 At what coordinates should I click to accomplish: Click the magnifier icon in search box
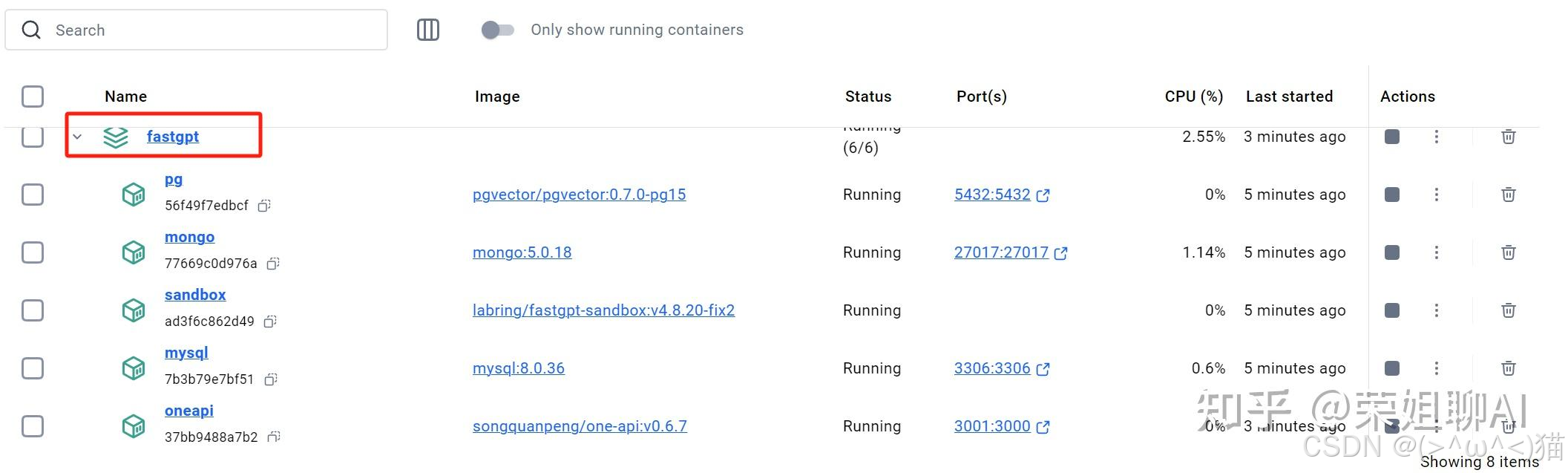click(31, 30)
